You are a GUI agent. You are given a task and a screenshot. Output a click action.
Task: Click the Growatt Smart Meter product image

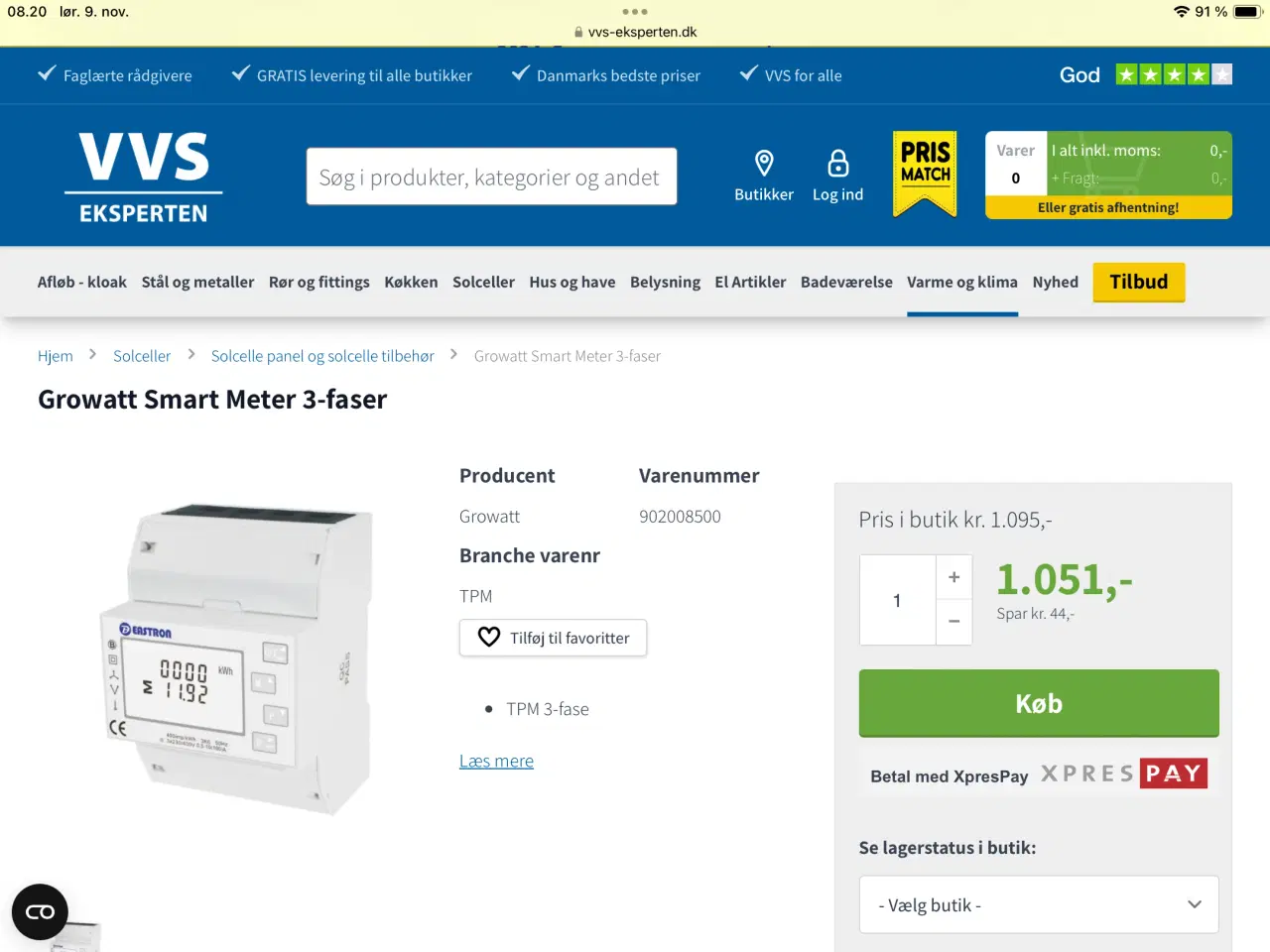(x=238, y=659)
